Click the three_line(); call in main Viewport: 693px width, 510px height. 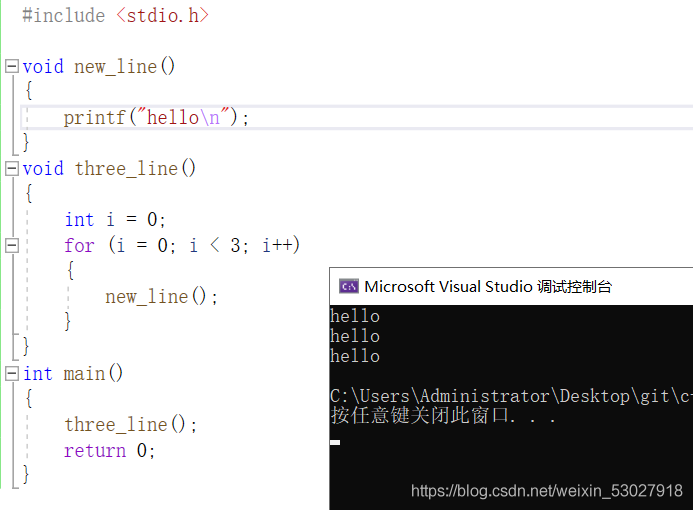[131, 425]
